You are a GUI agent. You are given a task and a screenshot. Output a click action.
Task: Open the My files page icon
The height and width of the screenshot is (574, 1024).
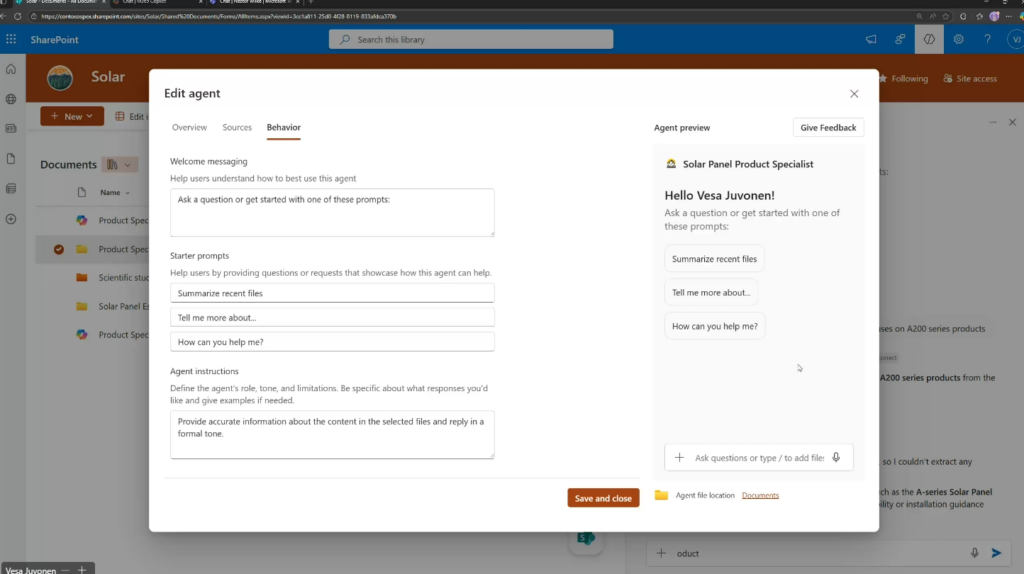coord(11,159)
